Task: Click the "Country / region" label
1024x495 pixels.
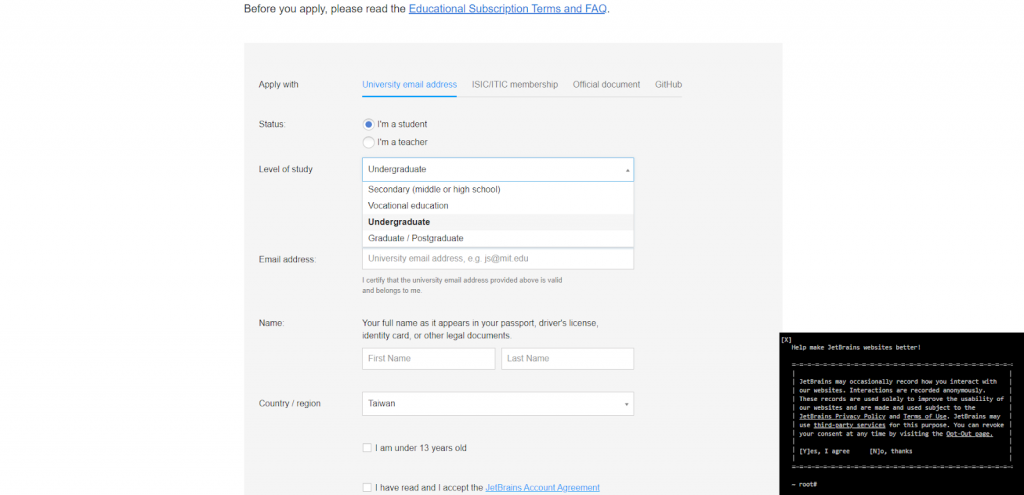Action: (x=289, y=404)
